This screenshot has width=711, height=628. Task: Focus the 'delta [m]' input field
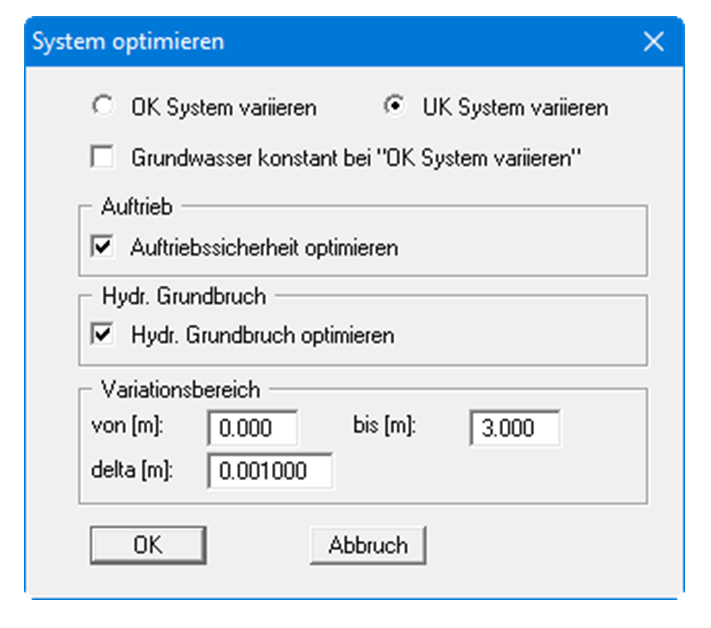tap(270, 471)
